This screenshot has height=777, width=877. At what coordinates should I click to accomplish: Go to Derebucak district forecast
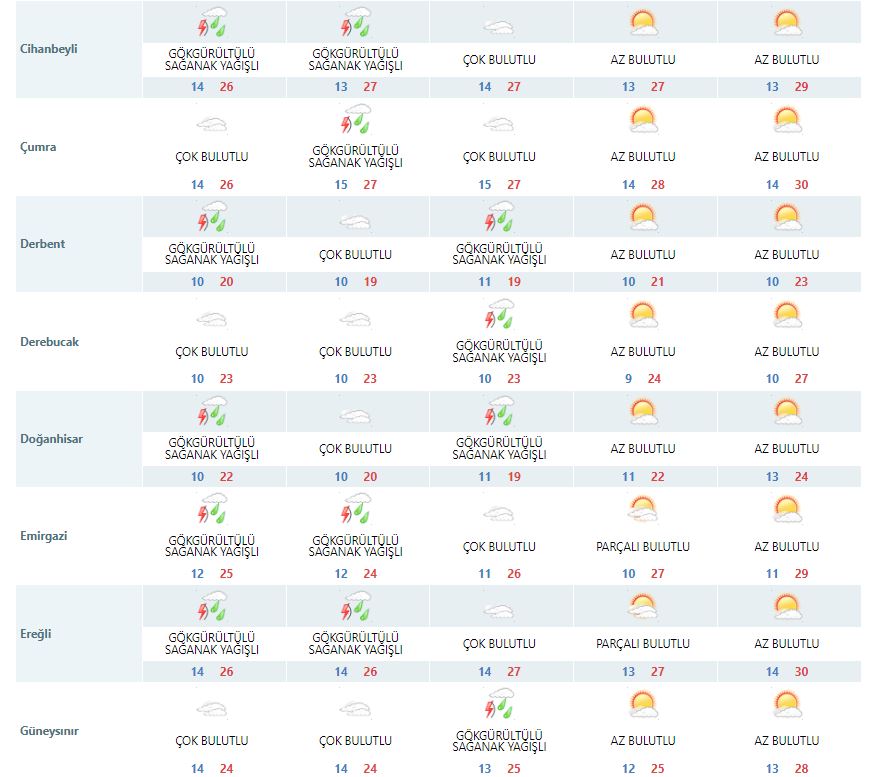point(49,341)
